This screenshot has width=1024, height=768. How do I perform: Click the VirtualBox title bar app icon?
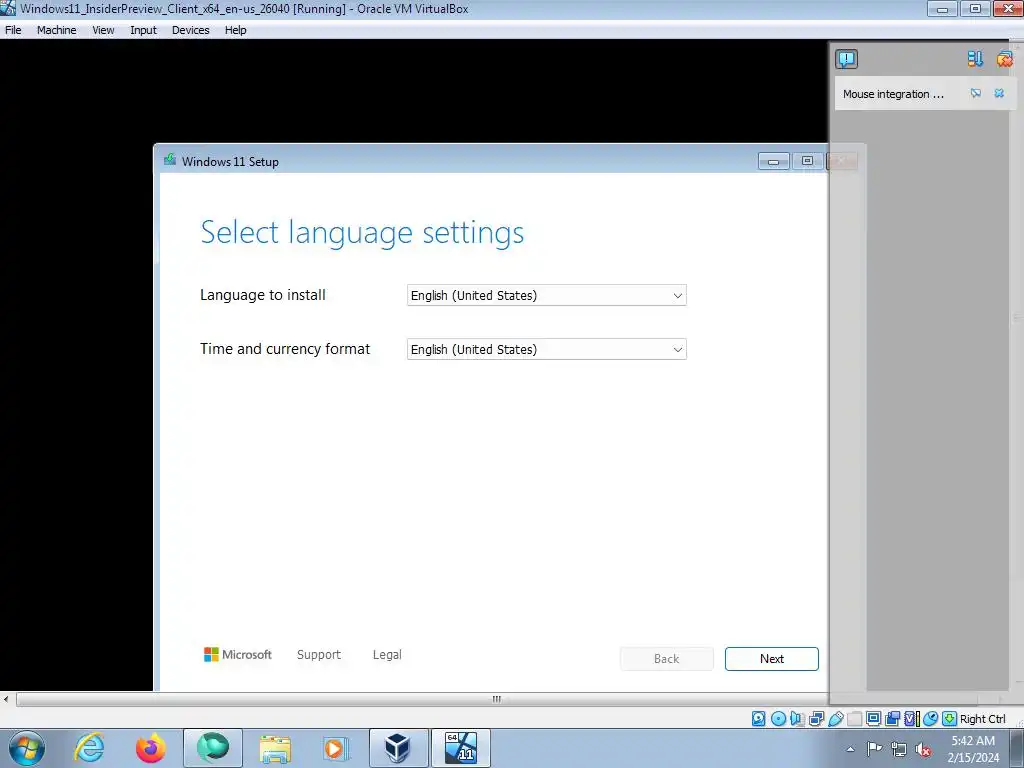8,8
